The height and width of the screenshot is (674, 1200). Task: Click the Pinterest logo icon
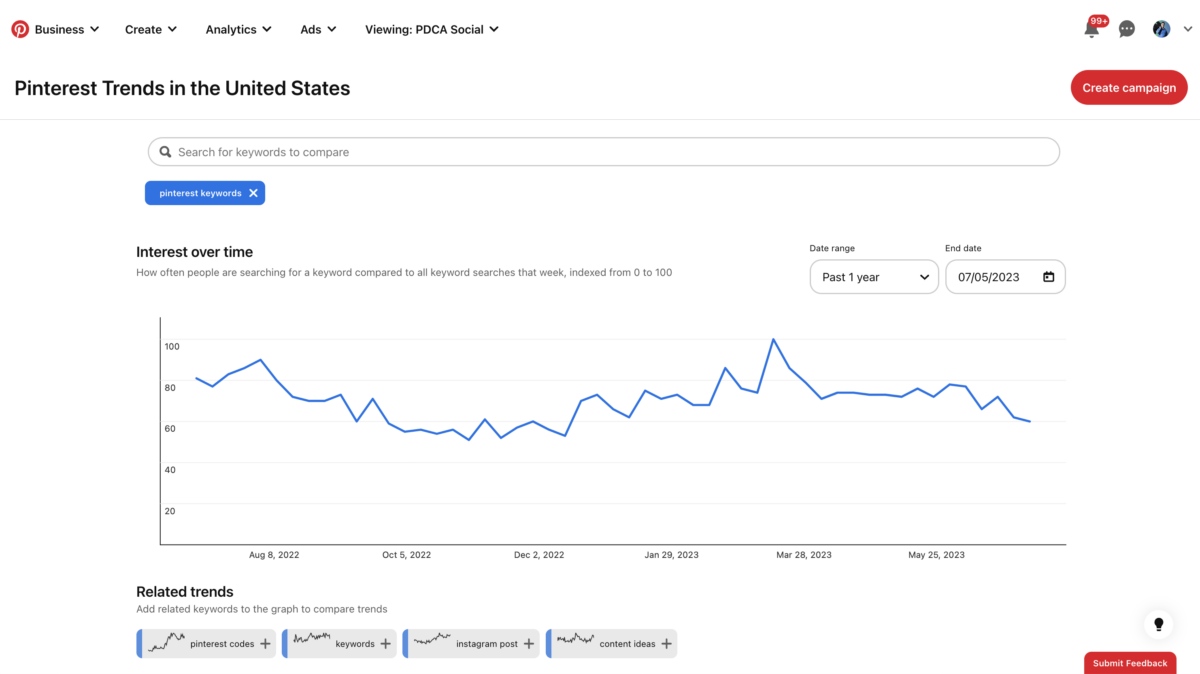pos(20,29)
